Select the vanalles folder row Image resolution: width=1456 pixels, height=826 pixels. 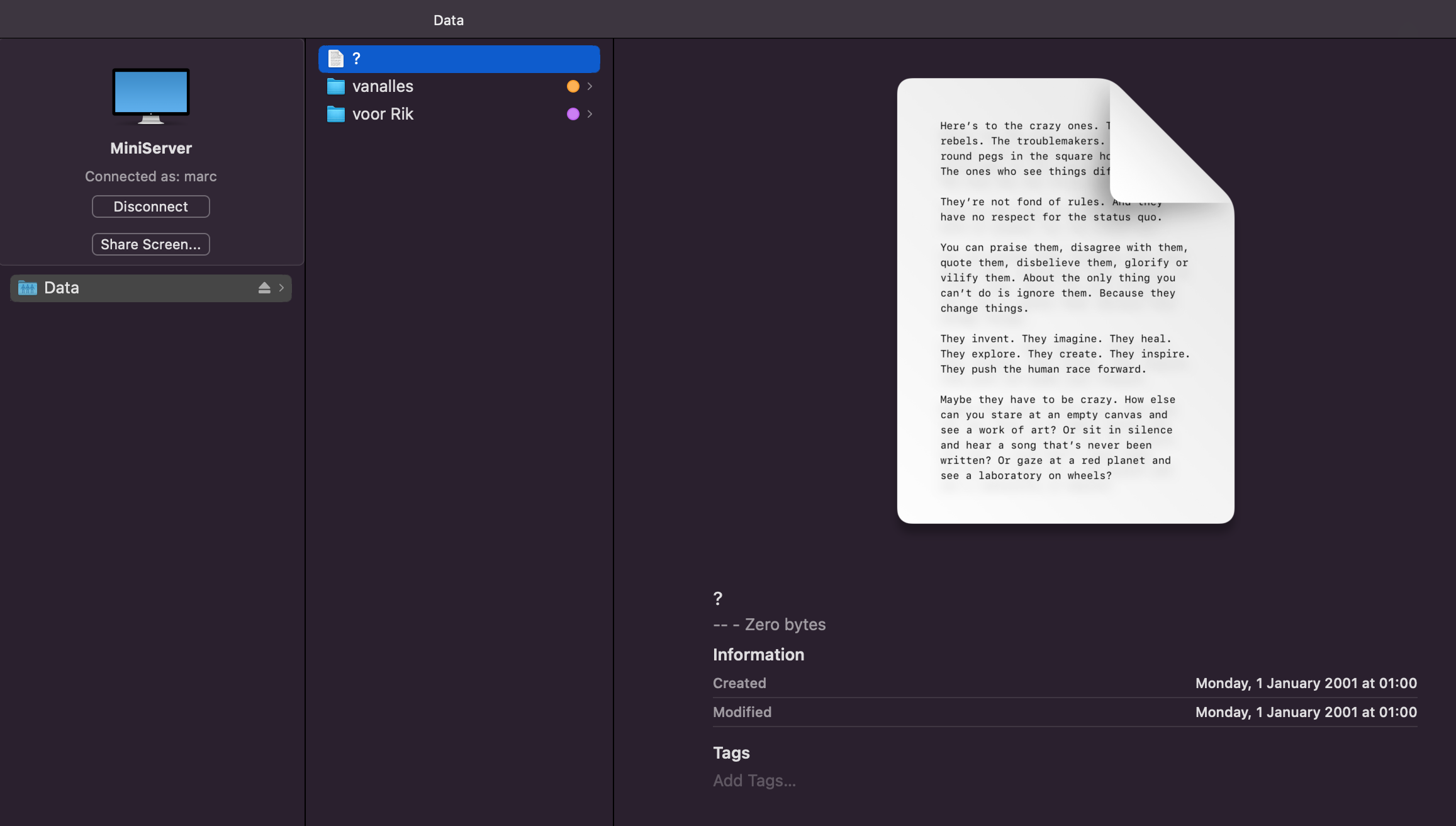(x=440, y=86)
